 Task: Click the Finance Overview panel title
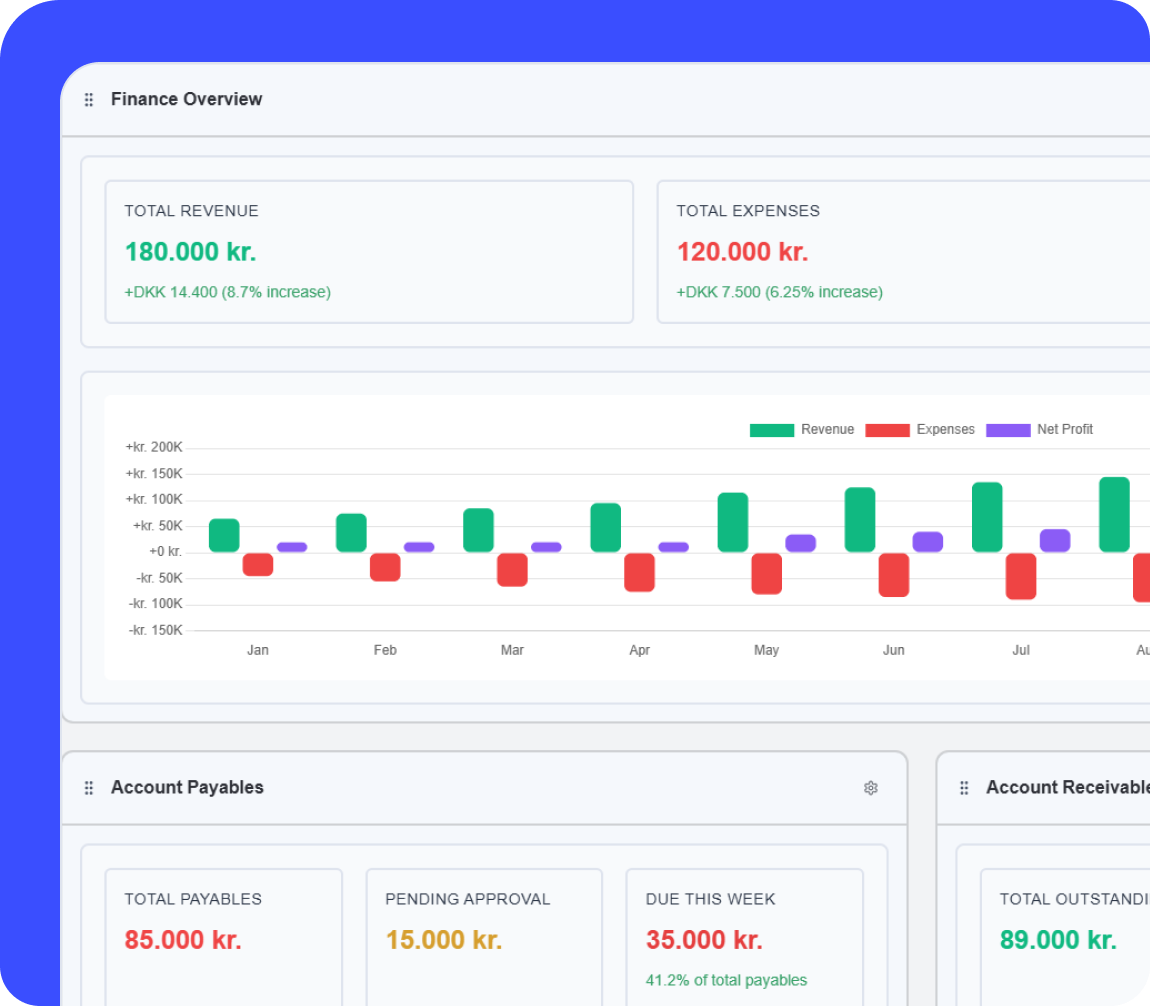click(x=186, y=99)
